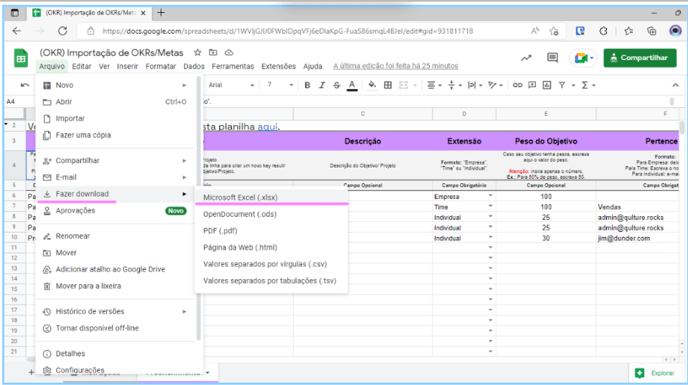Select Abrir in the Arquivo menu
Viewport: 688px width, 385px height.
(115, 102)
